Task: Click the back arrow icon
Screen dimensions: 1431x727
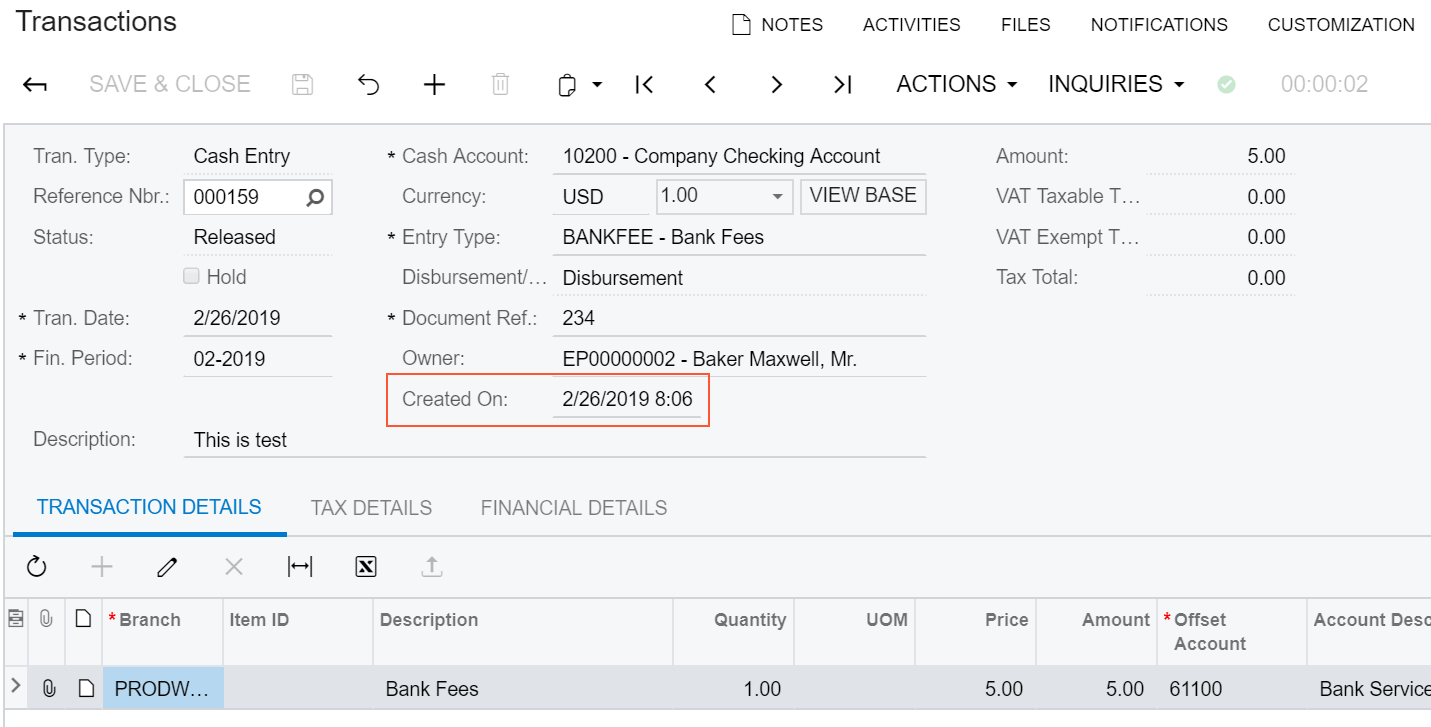Action: click(35, 85)
